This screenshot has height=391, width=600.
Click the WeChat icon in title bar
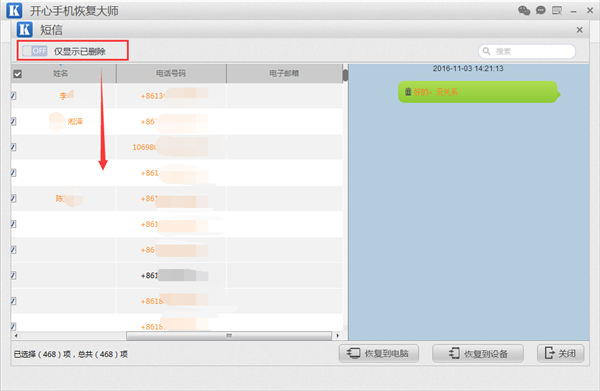[x=524, y=10]
